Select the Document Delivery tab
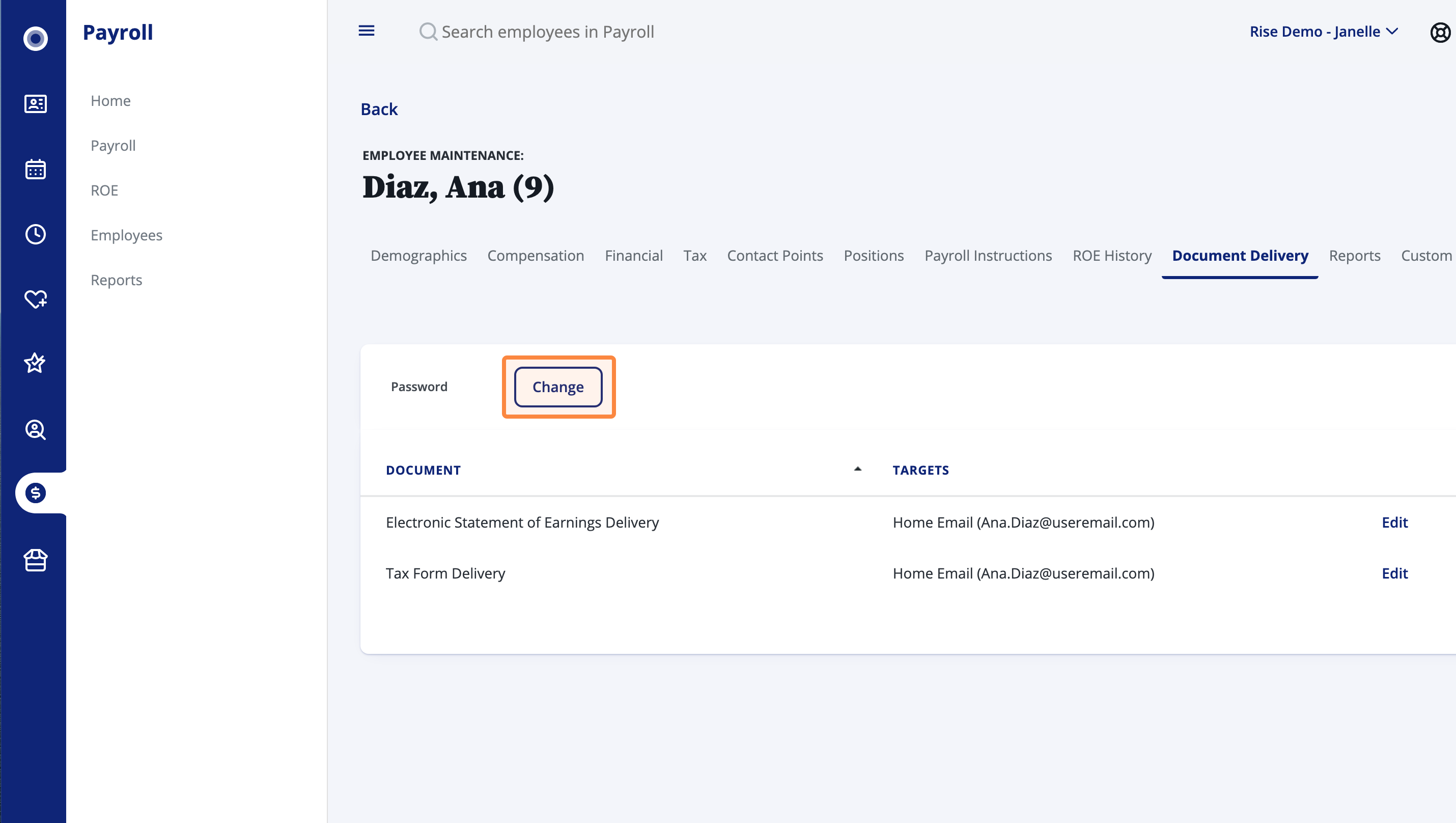1456x823 pixels. click(x=1240, y=256)
